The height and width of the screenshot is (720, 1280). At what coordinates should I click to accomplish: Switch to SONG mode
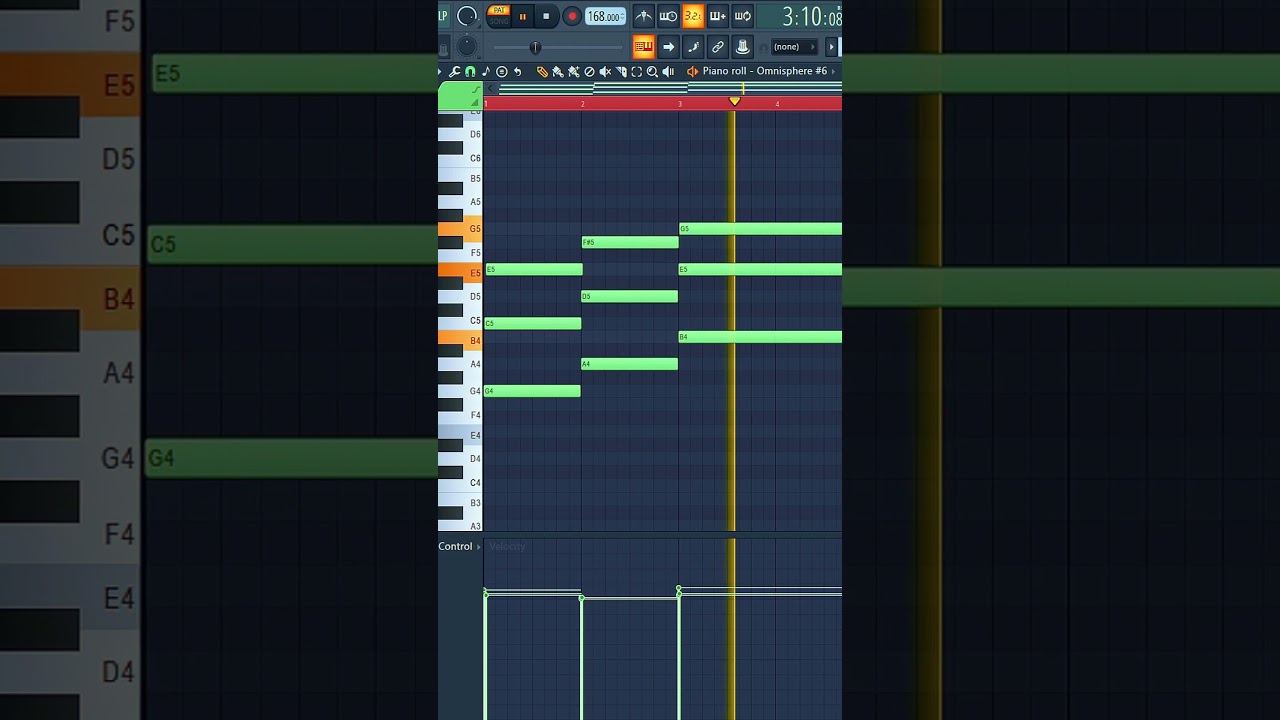pyautogui.click(x=499, y=21)
